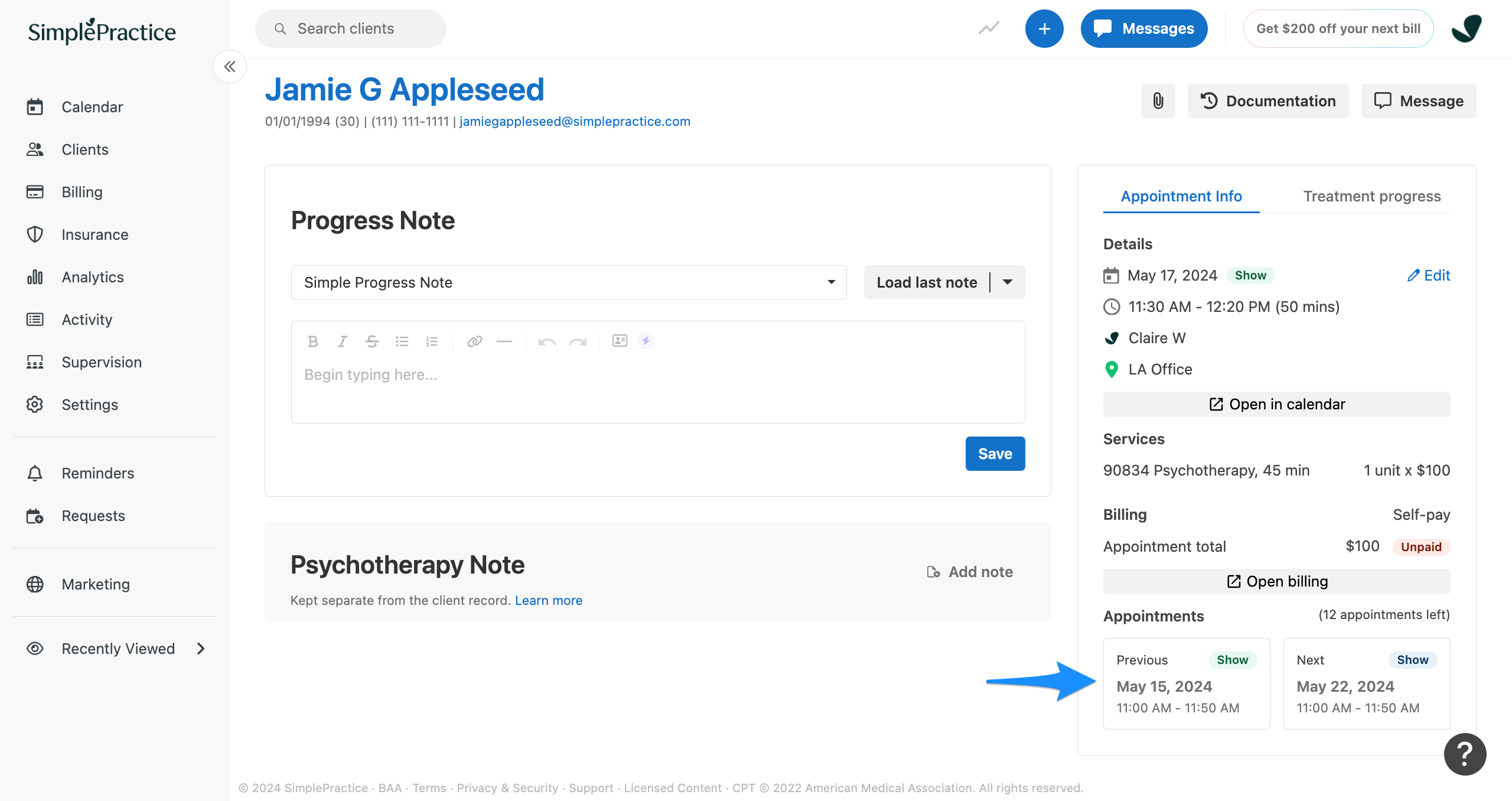1512x801 pixels.
Task: Insert a link in note editor
Action: [475, 341]
